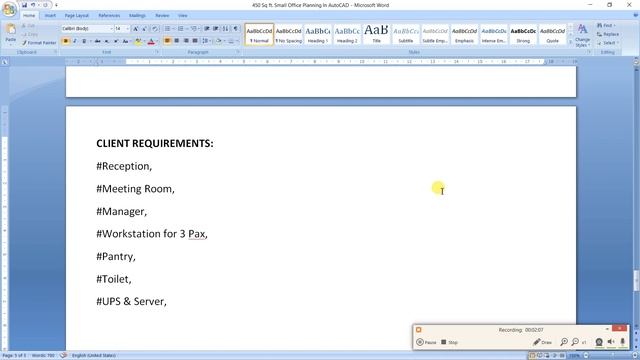This screenshot has width=640, height=360.
Task: Open Word Help icon
Action: [635, 15]
